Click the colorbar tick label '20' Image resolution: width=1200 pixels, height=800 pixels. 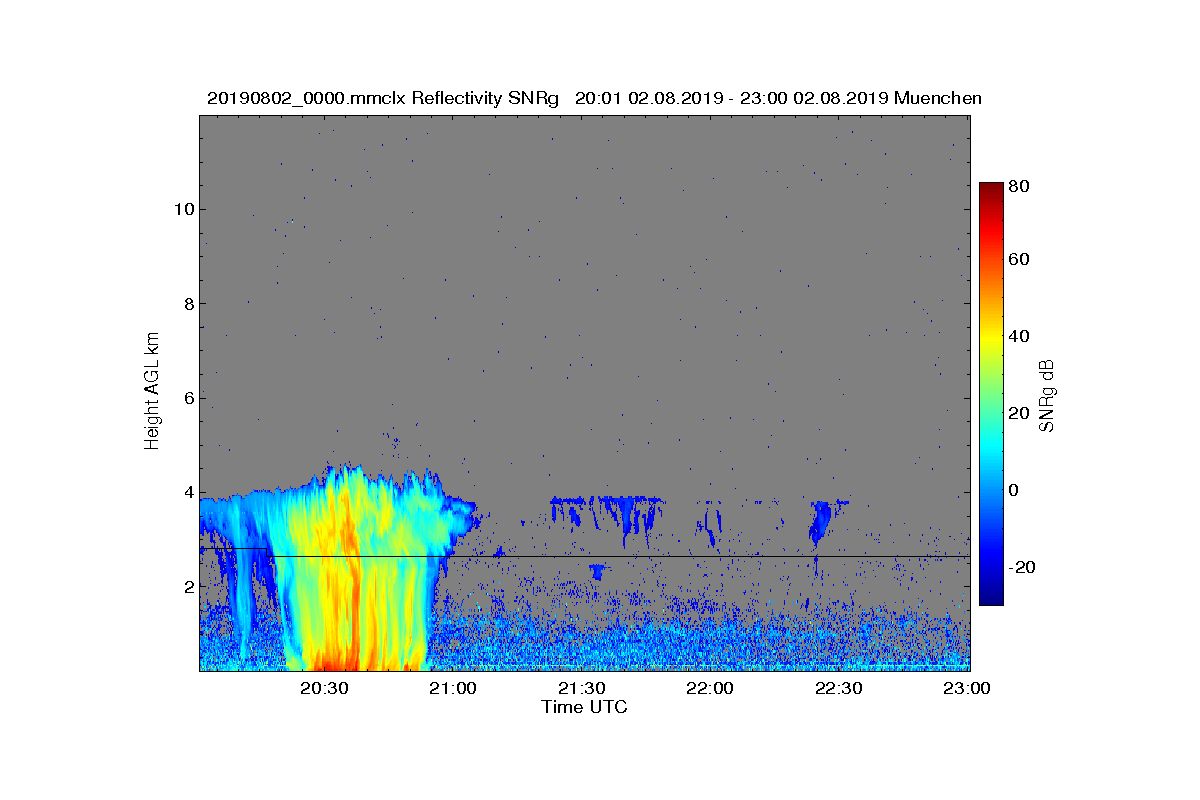(1020, 413)
